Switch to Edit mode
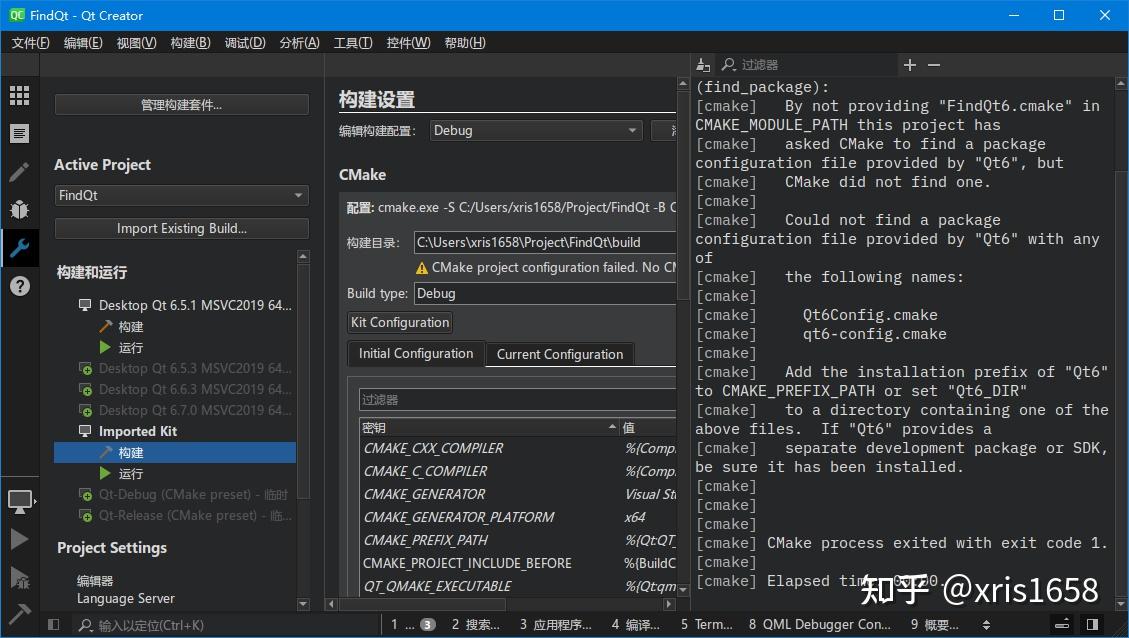The image size is (1129, 638). pos(22,133)
